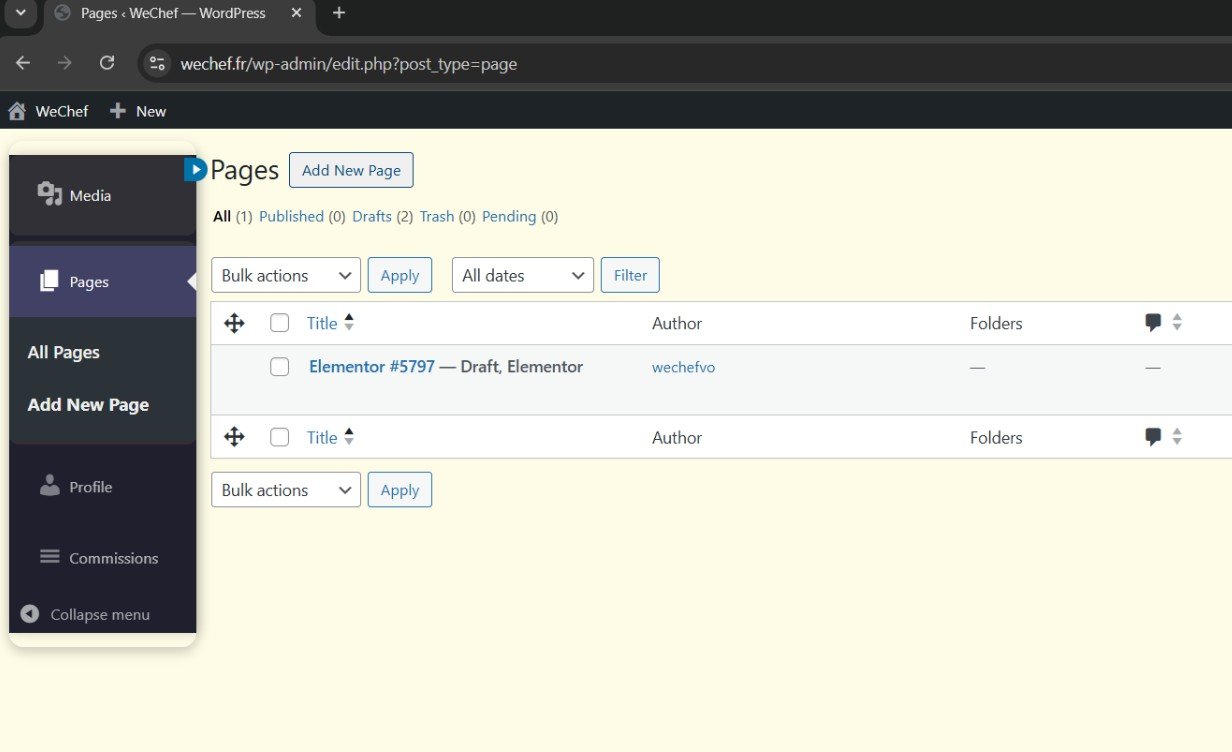Open the bottom Bulk actions dropdown
The width and height of the screenshot is (1232, 752).
pyautogui.click(x=286, y=490)
